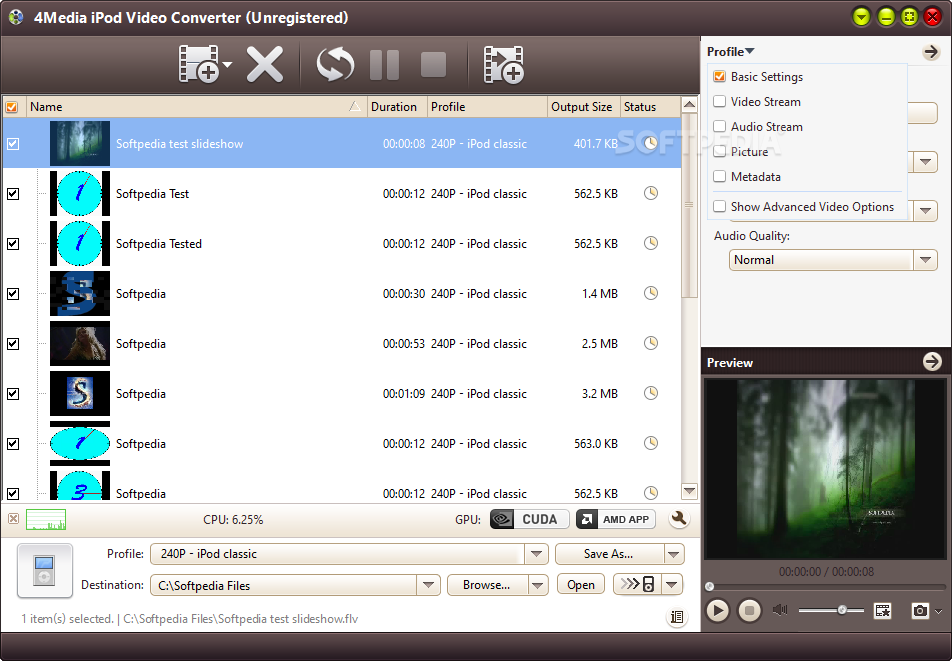Adjust the preview volume slider

pyautogui.click(x=831, y=610)
